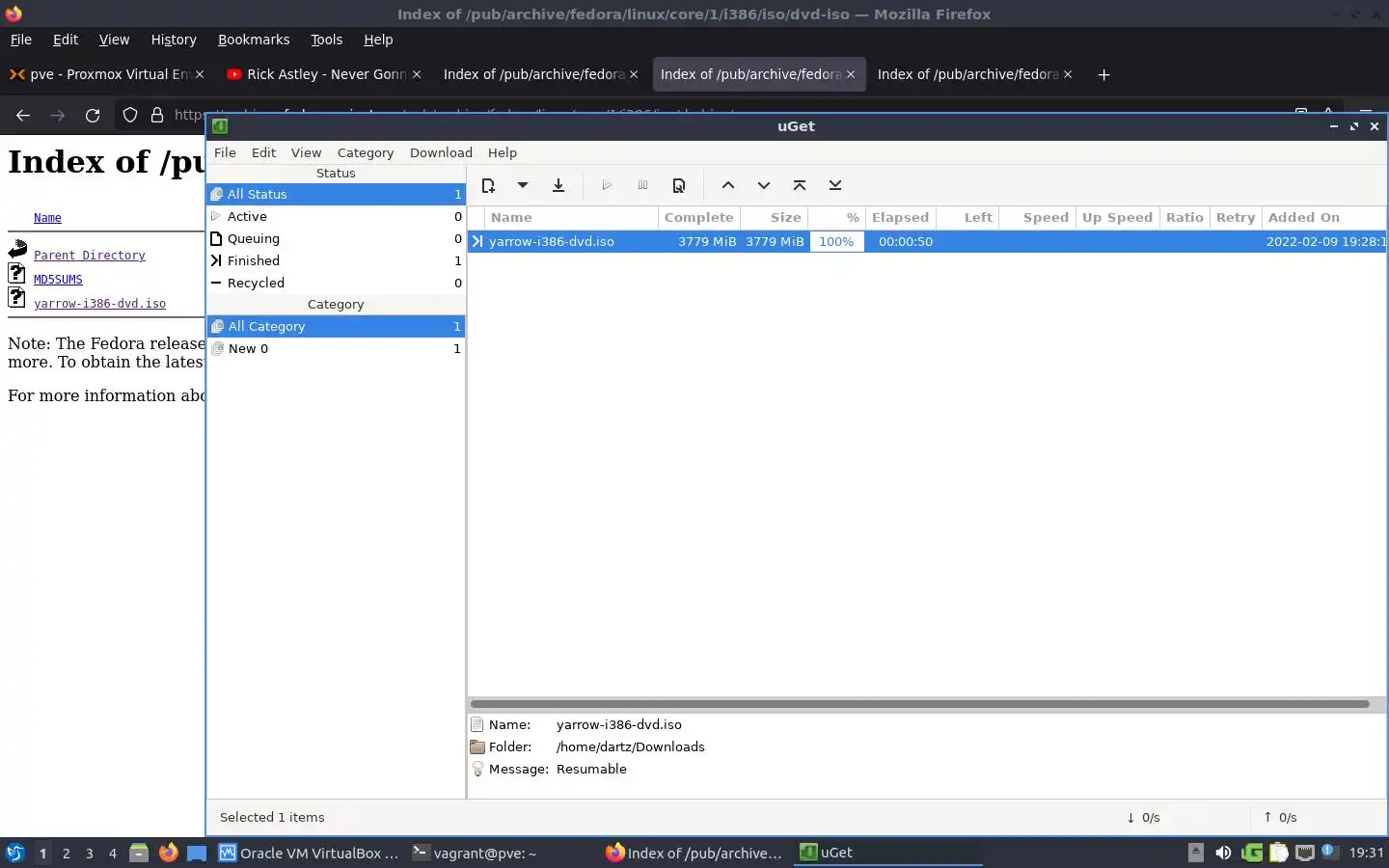Screen dimensions: 1389x868
Task: Move download to top with the top-arrow icon
Action: click(800, 185)
